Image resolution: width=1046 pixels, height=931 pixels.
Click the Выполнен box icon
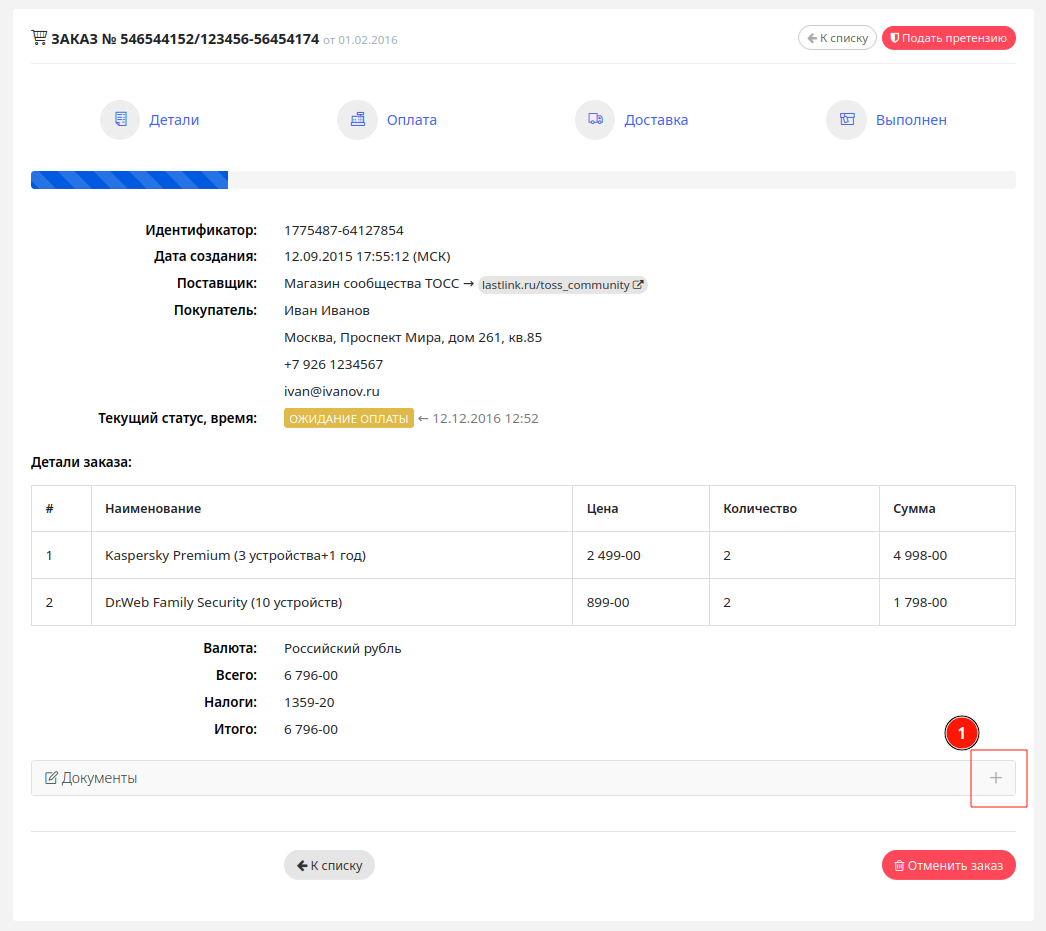[x=847, y=119]
